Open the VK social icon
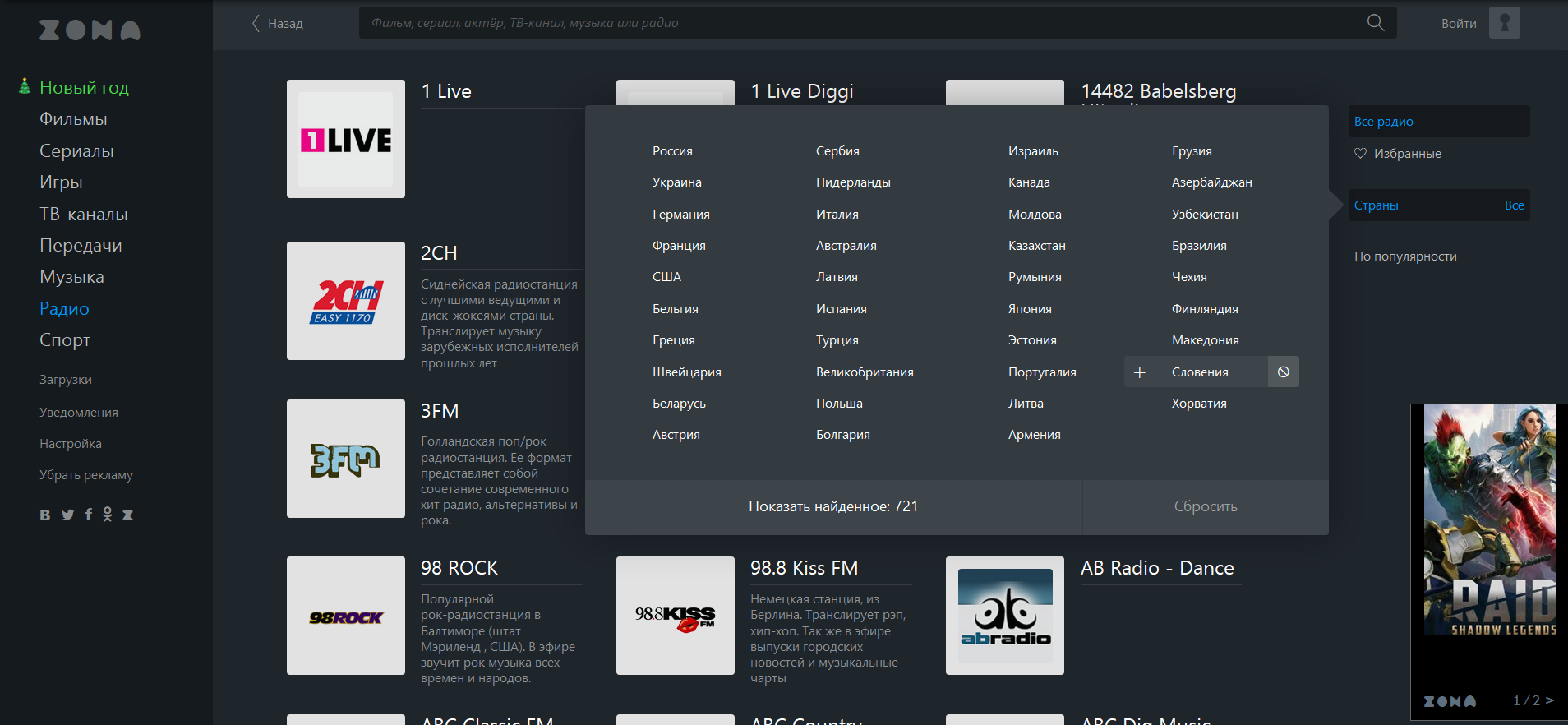This screenshot has height=725, width=1568. pyautogui.click(x=45, y=515)
